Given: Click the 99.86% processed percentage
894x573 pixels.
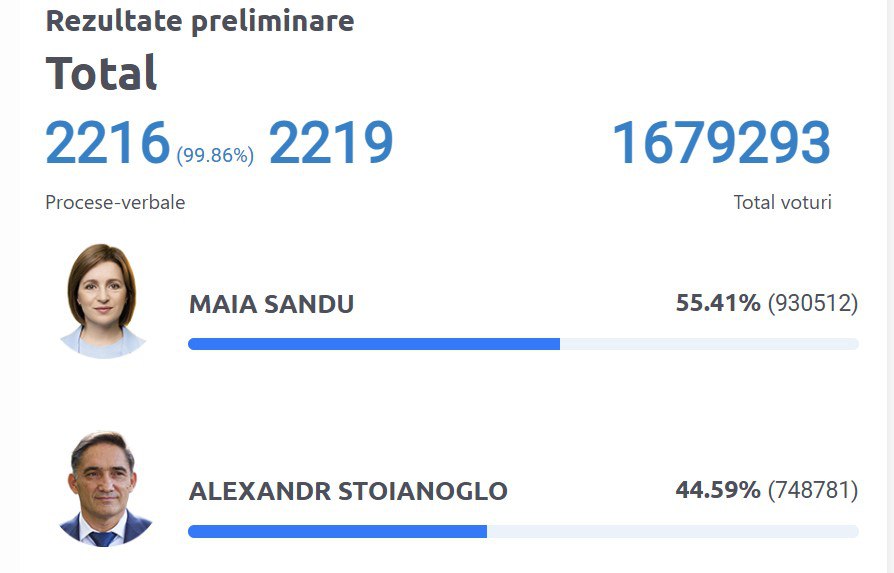Looking at the screenshot, I should coord(215,155).
